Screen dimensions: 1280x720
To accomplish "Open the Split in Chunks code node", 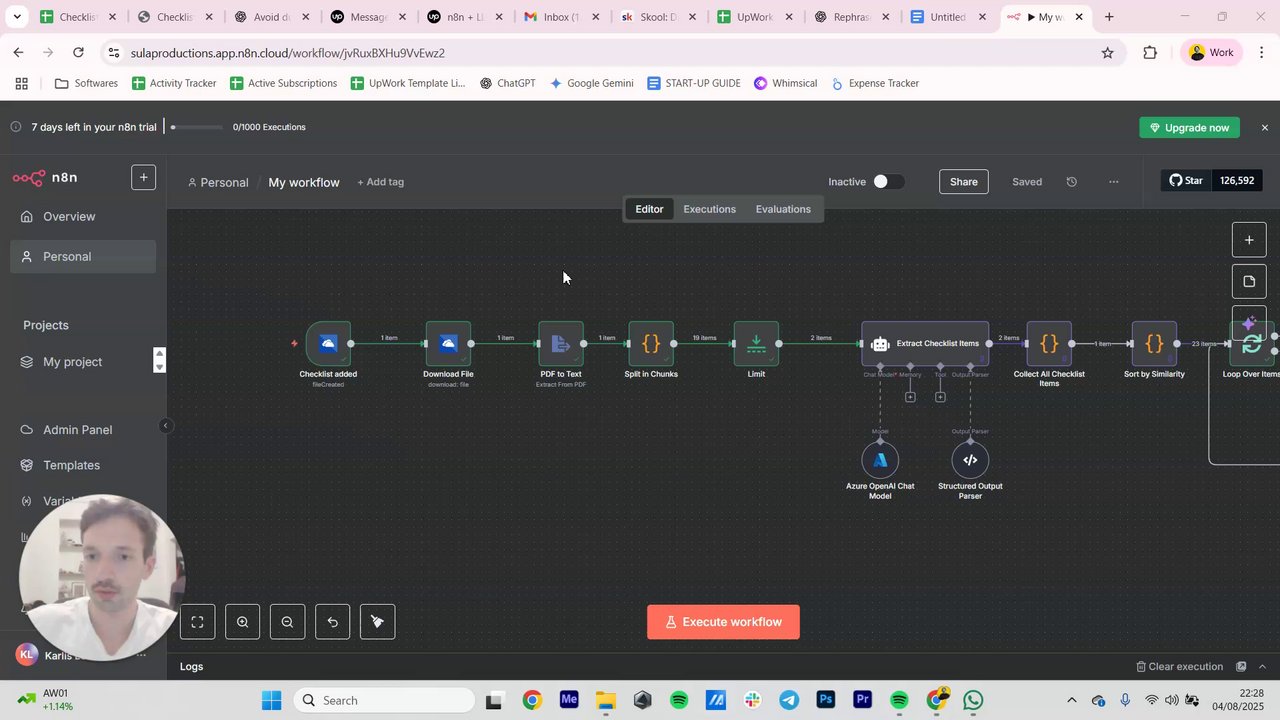I will (x=651, y=344).
